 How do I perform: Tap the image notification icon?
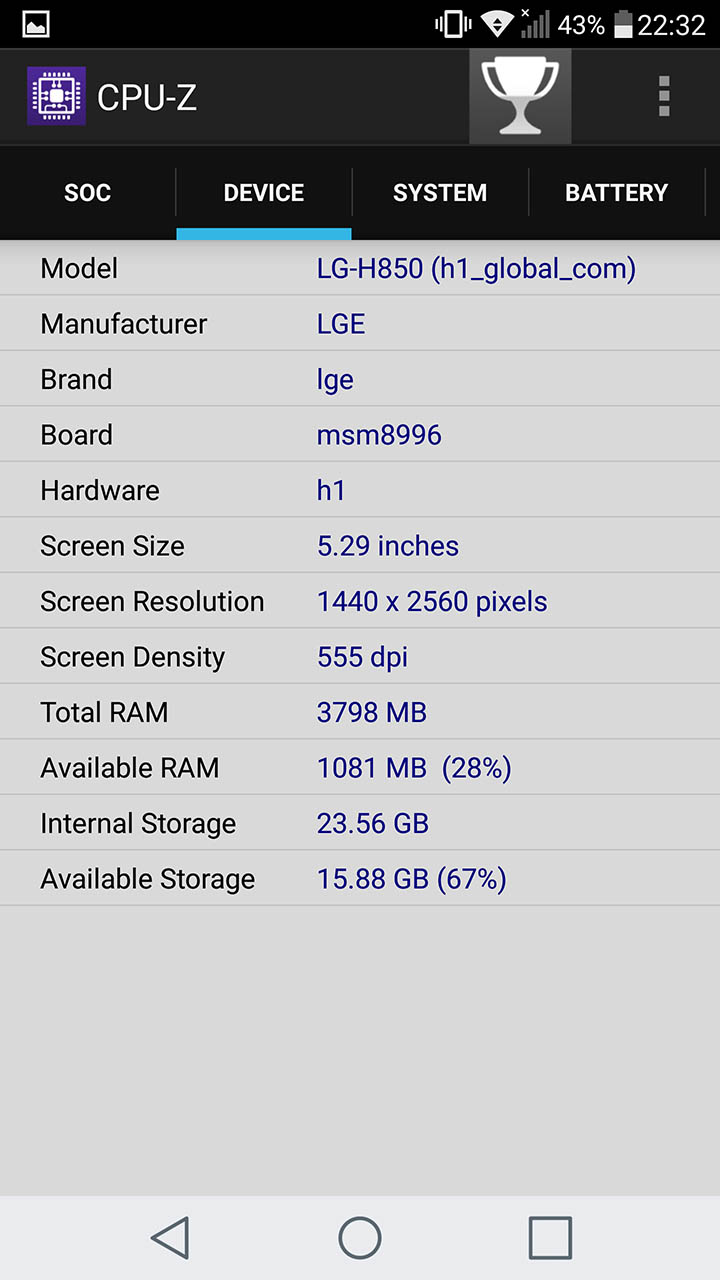(x=36, y=24)
